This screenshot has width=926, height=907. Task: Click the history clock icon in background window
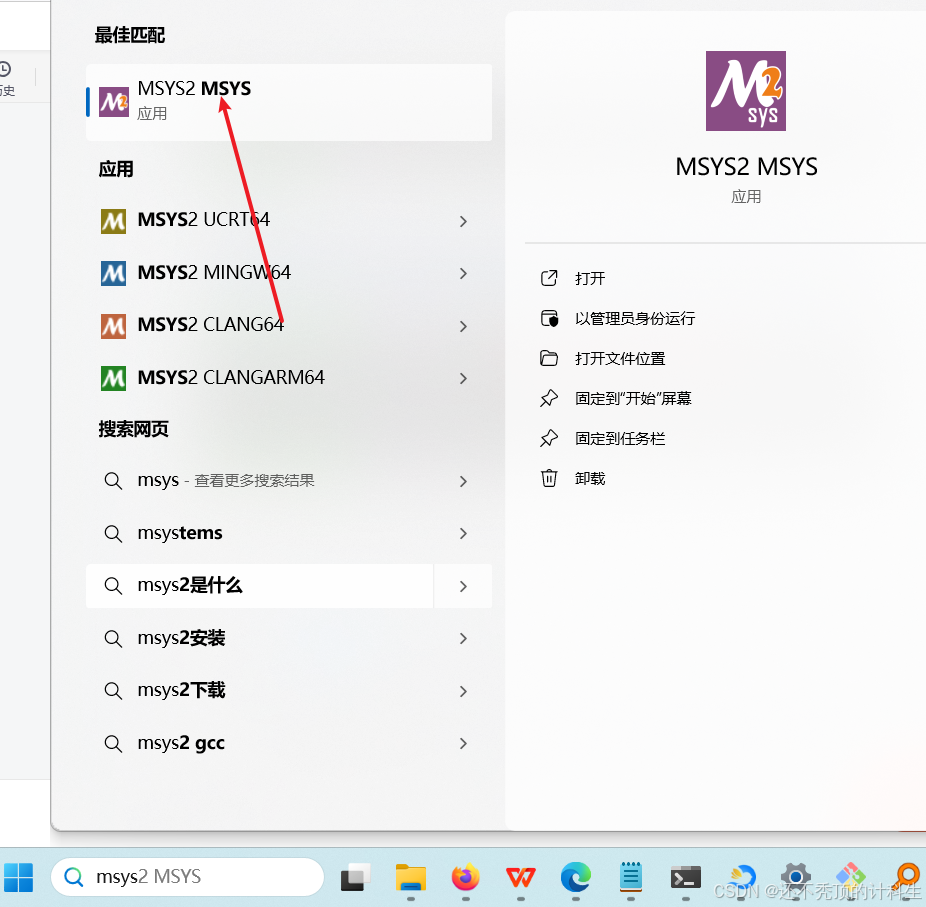(x=5, y=70)
